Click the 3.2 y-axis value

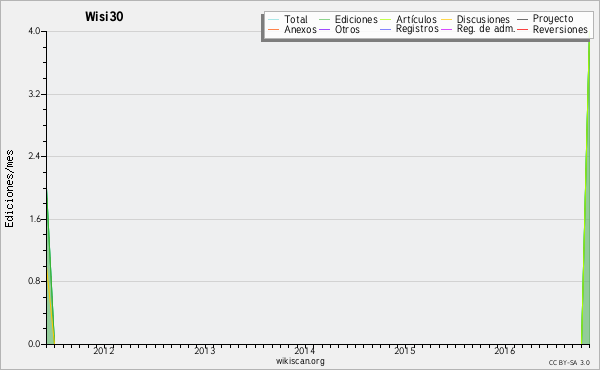tap(34, 94)
